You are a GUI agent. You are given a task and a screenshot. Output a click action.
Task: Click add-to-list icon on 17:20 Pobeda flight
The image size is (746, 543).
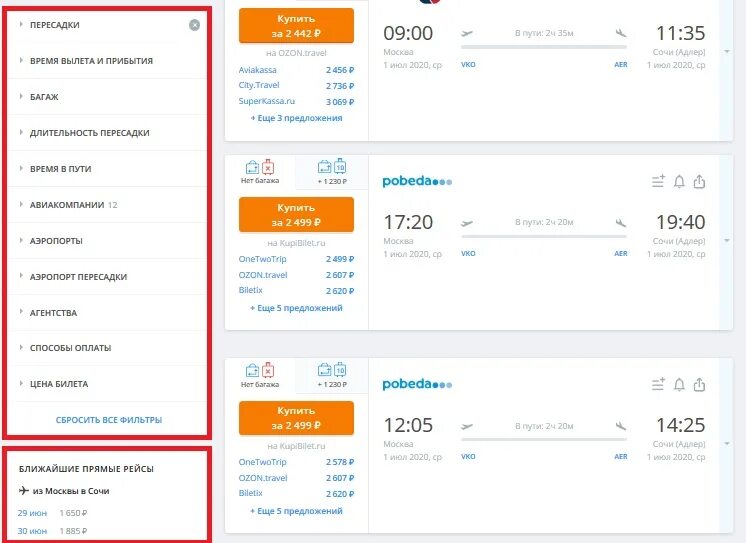tap(658, 181)
